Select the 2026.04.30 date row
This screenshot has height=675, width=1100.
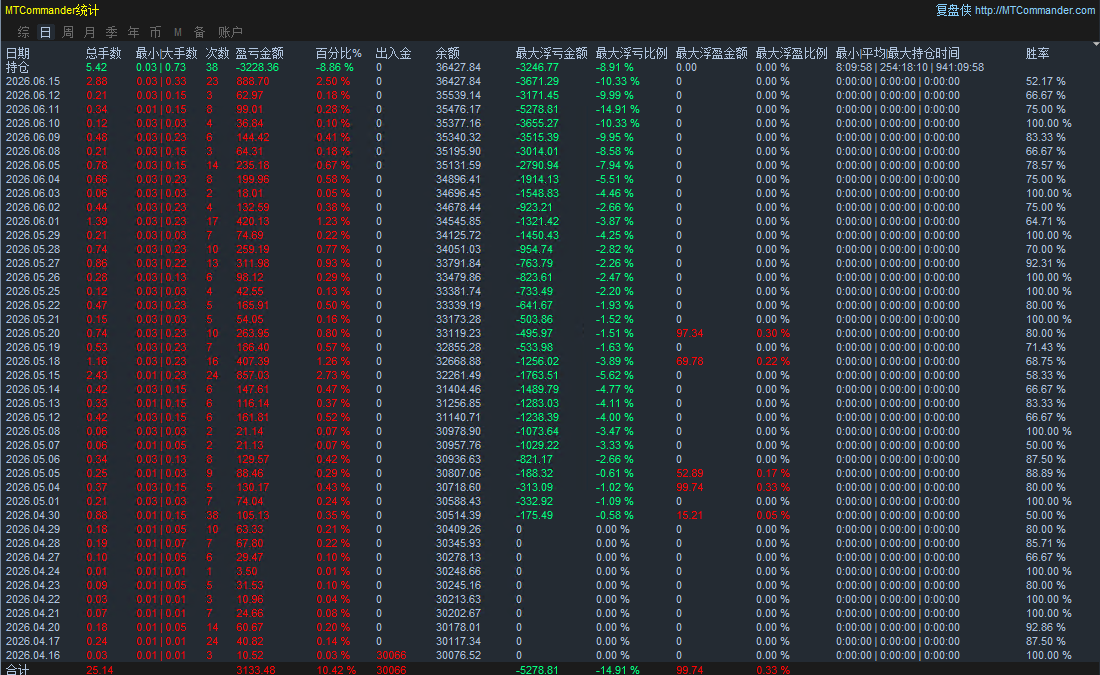pyautogui.click(x=33, y=515)
